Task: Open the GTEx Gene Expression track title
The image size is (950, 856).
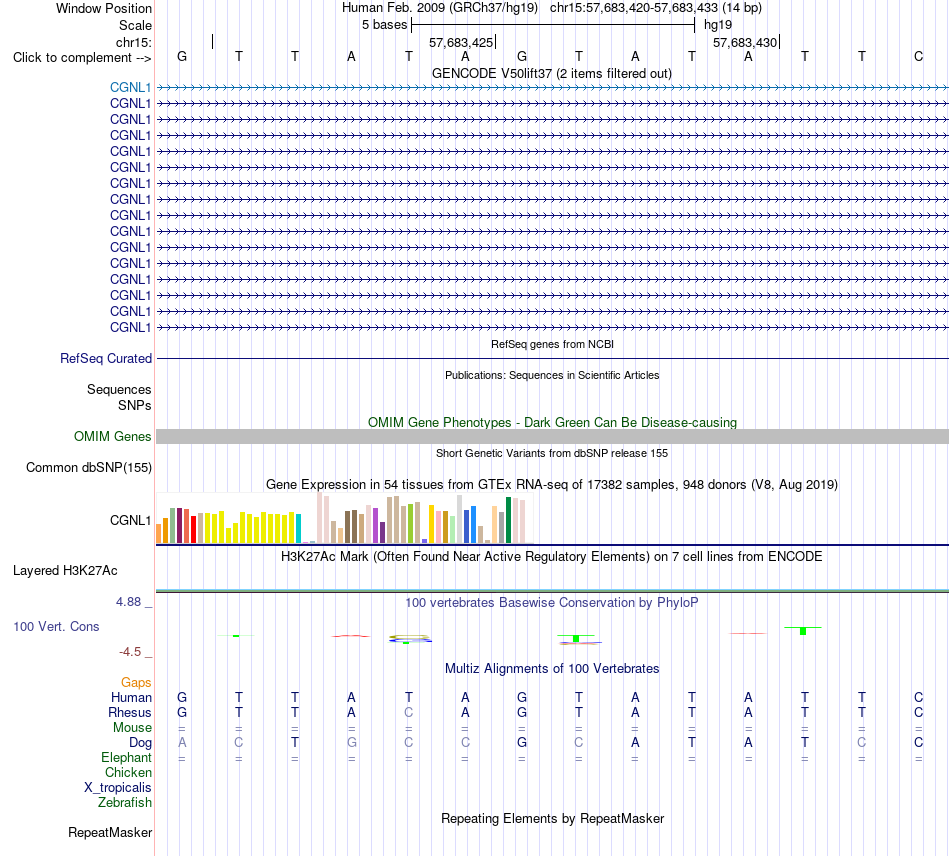Action: coord(552,485)
